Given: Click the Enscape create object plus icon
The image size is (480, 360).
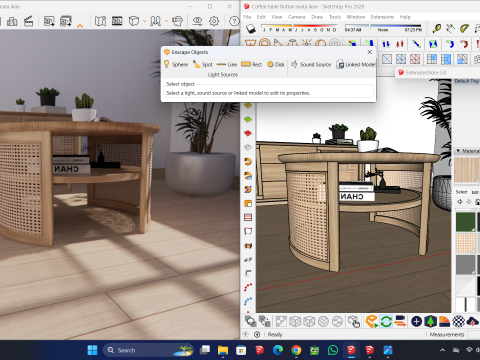Looking at the screenshot, I should coord(416,322).
